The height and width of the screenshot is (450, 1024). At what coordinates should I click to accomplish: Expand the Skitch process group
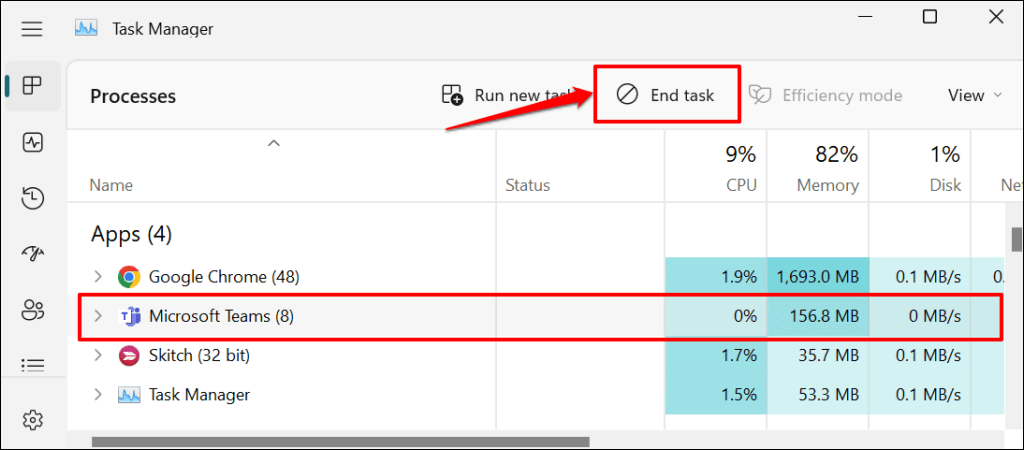(97, 355)
